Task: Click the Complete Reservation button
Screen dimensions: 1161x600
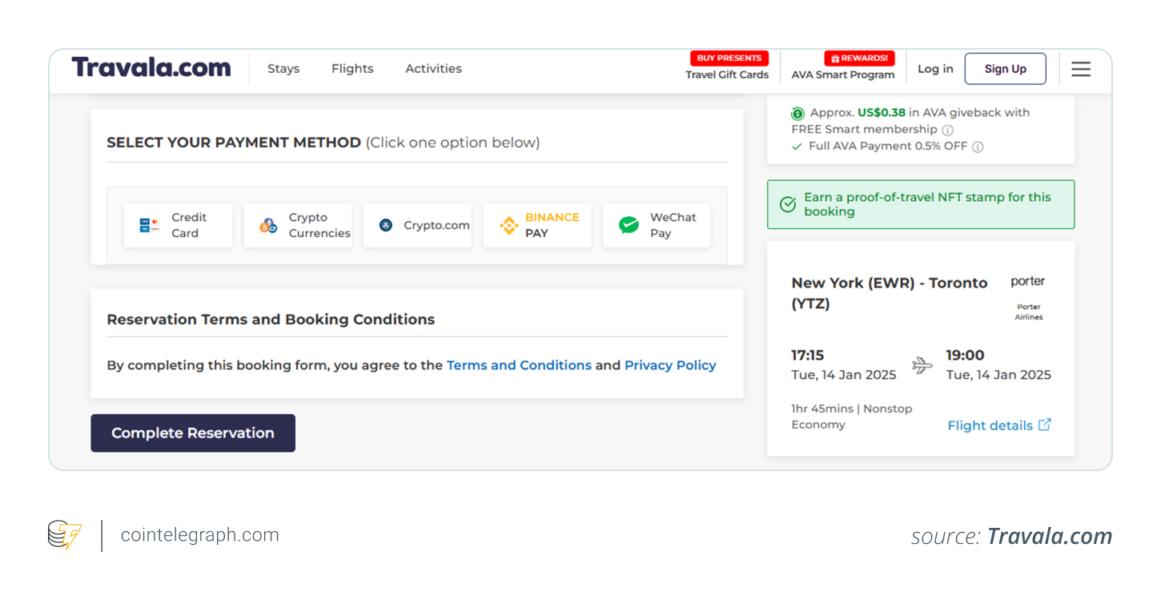Action: coord(193,433)
